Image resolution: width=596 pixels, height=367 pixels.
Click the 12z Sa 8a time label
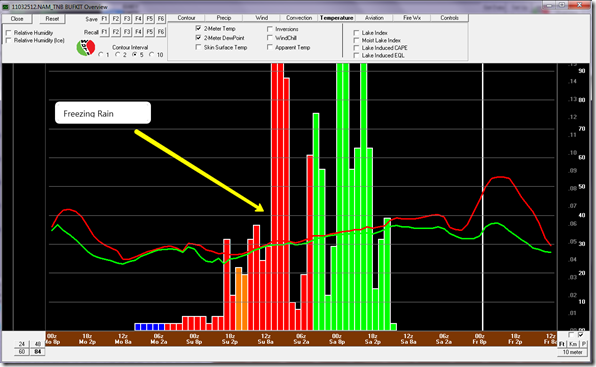(408, 339)
